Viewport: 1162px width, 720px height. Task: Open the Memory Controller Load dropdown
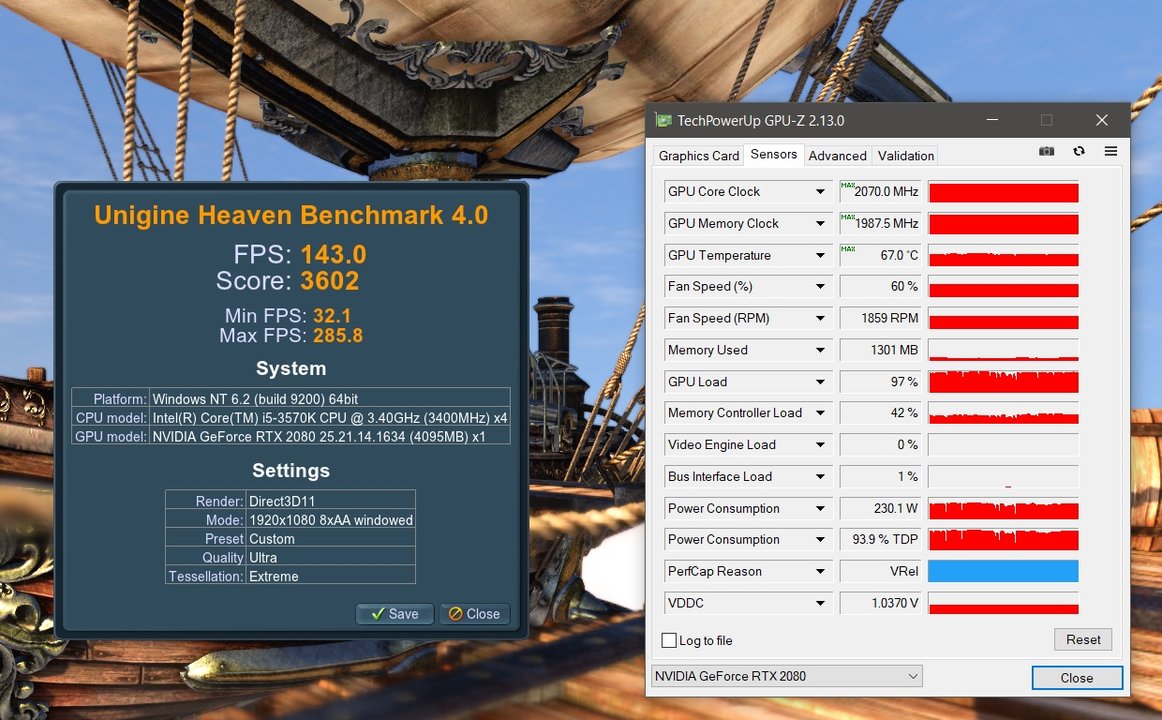click(x=820, y=413)
